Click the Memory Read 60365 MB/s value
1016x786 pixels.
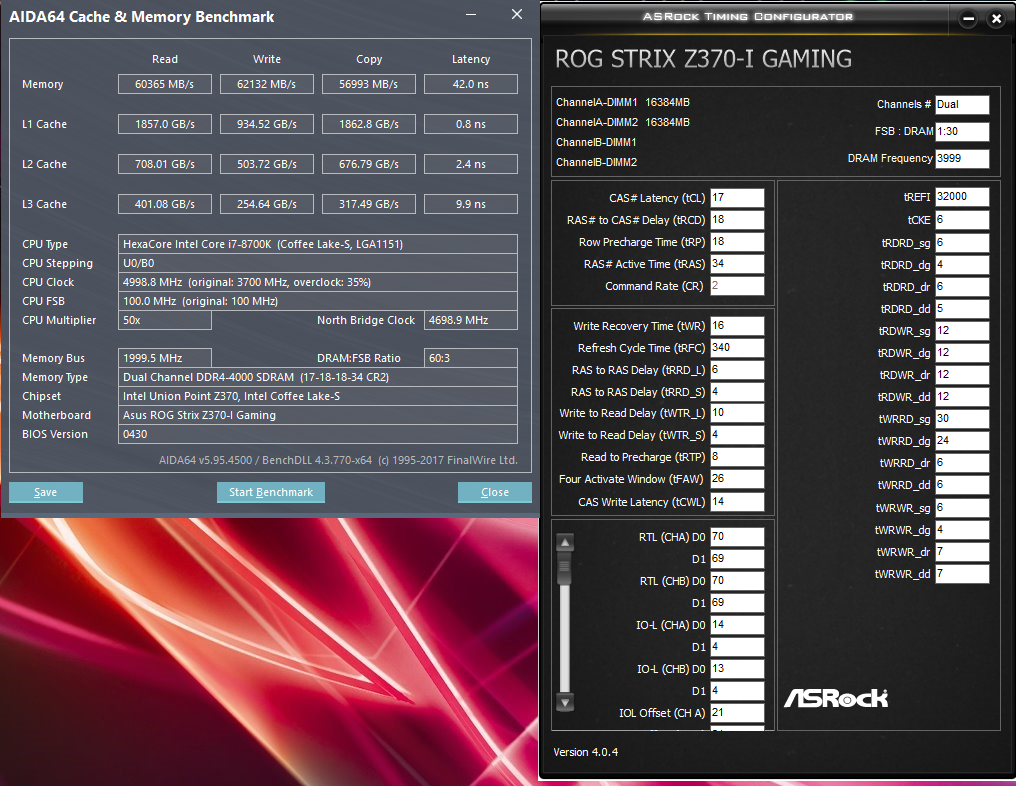click(x=165, y=84)
